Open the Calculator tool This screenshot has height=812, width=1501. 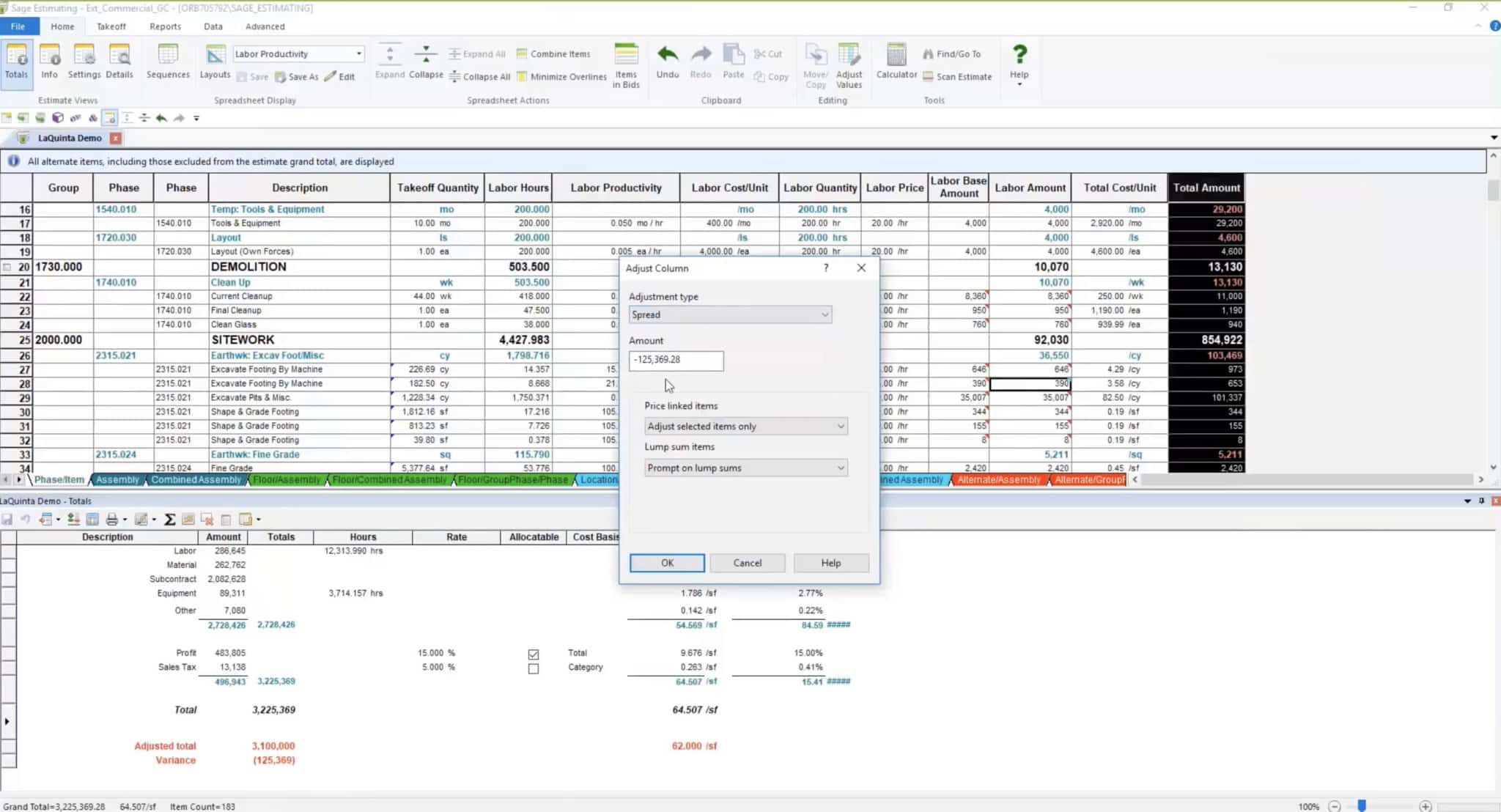coord(896,62)
